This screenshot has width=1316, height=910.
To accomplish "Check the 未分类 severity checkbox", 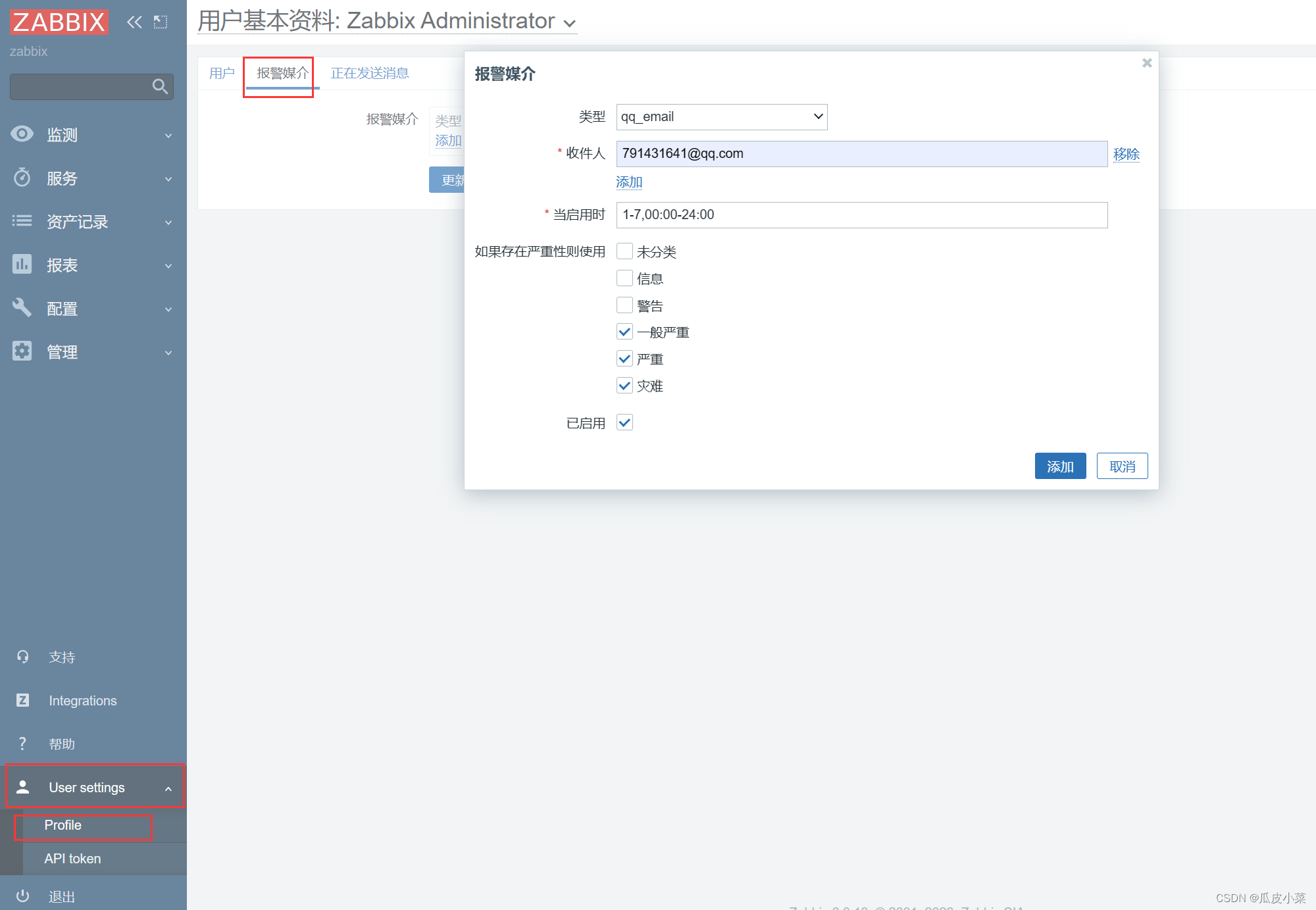I will pos(624,251).
